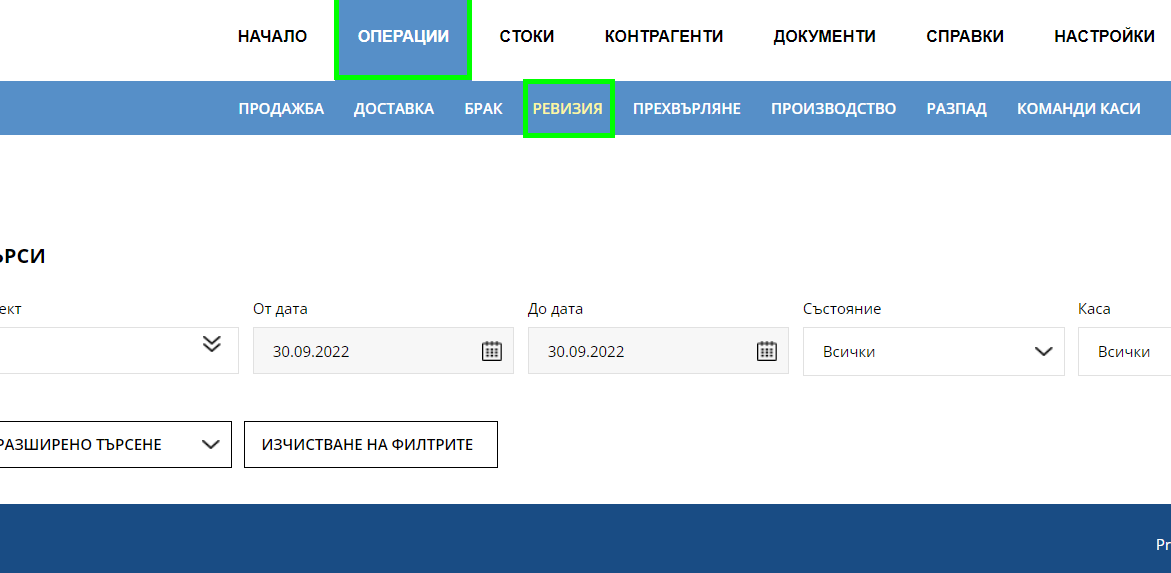Screen dimensions: 1171x573
Task: Expand the Каса dropdown
Action: (1125, 351)
